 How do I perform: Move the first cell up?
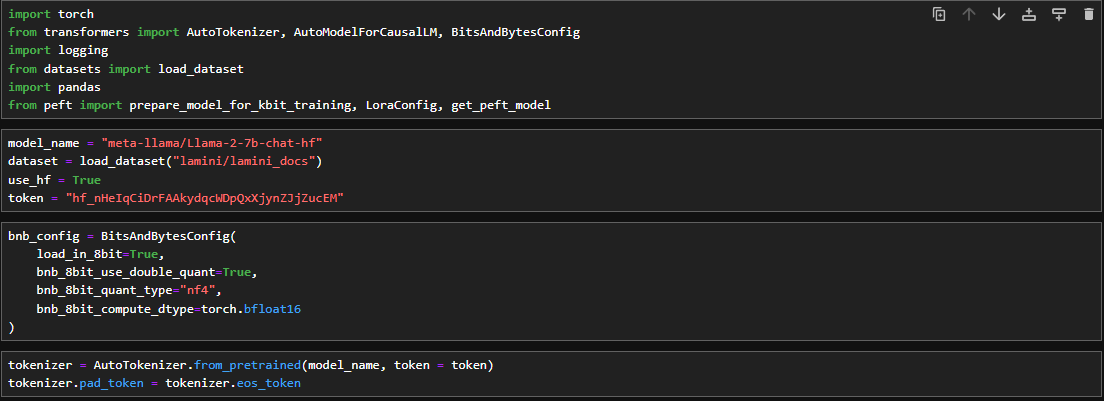968,14
